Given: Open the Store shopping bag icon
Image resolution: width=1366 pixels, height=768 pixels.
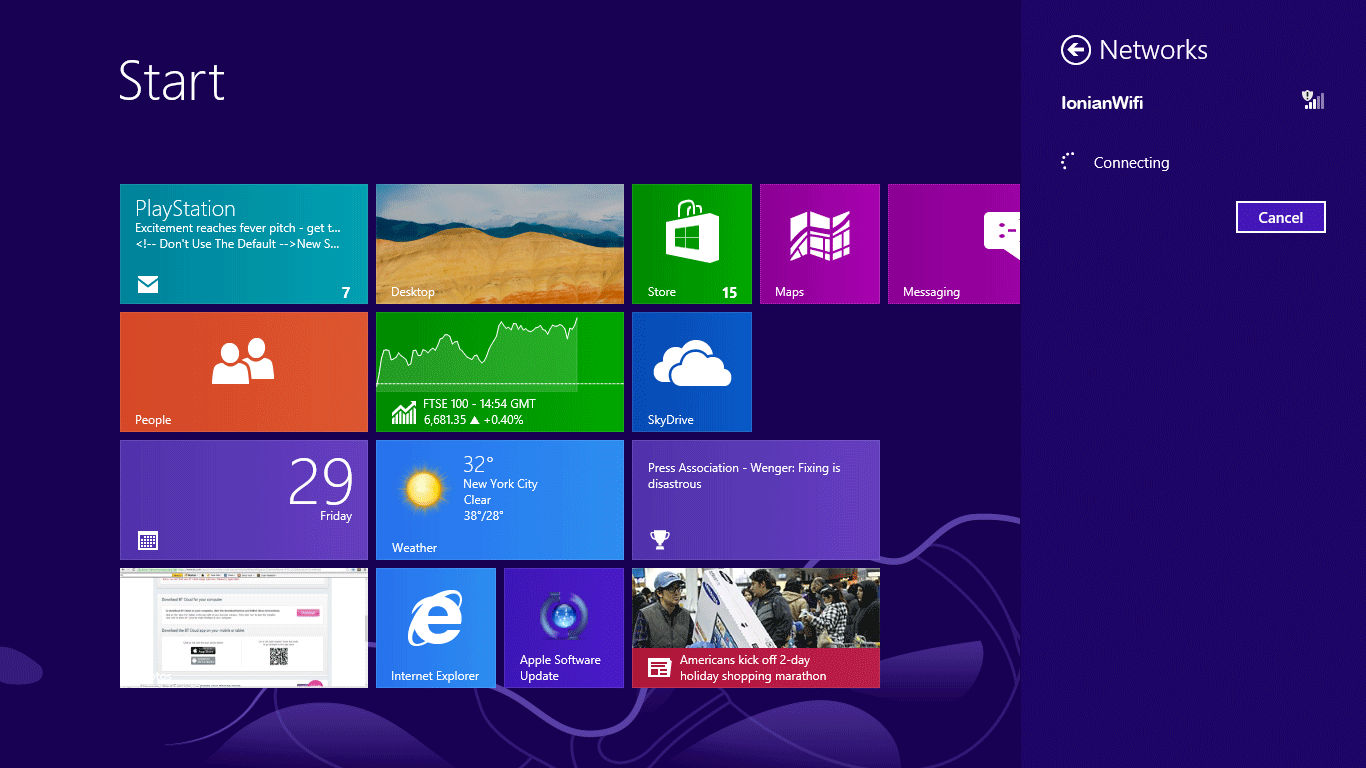Looking at the screenshot, I should (x=692, y=232).
